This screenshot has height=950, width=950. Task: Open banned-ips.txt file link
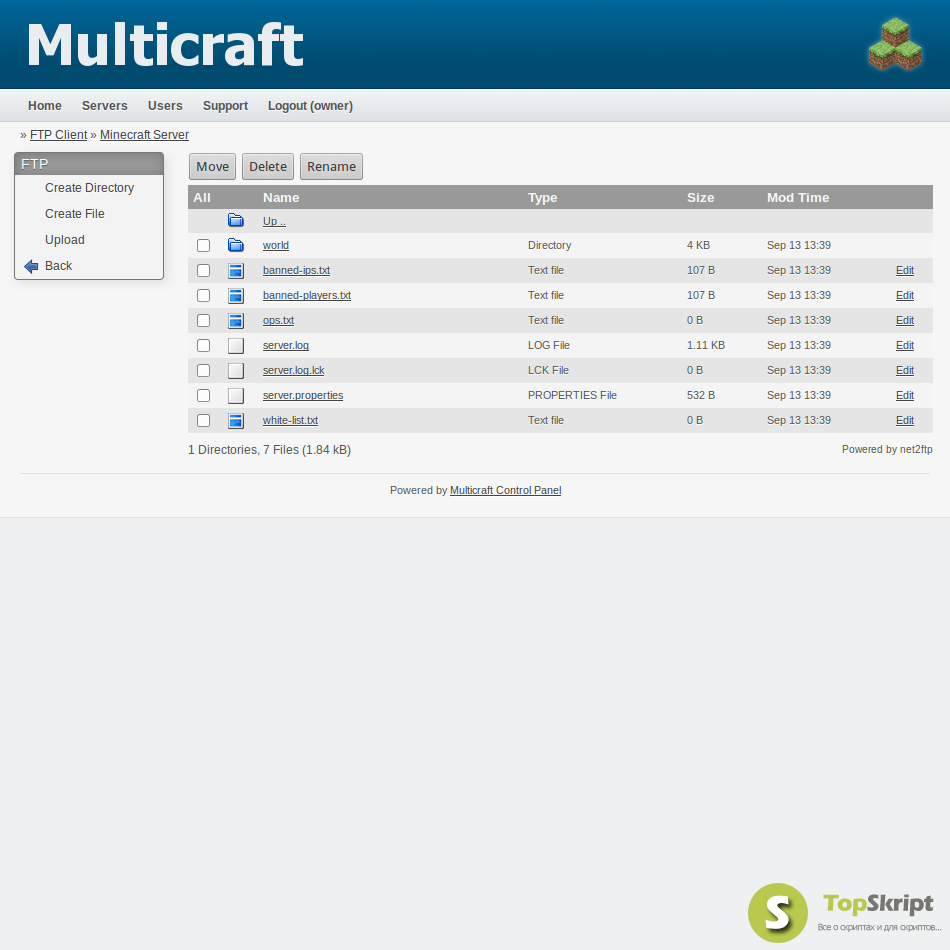296,270
